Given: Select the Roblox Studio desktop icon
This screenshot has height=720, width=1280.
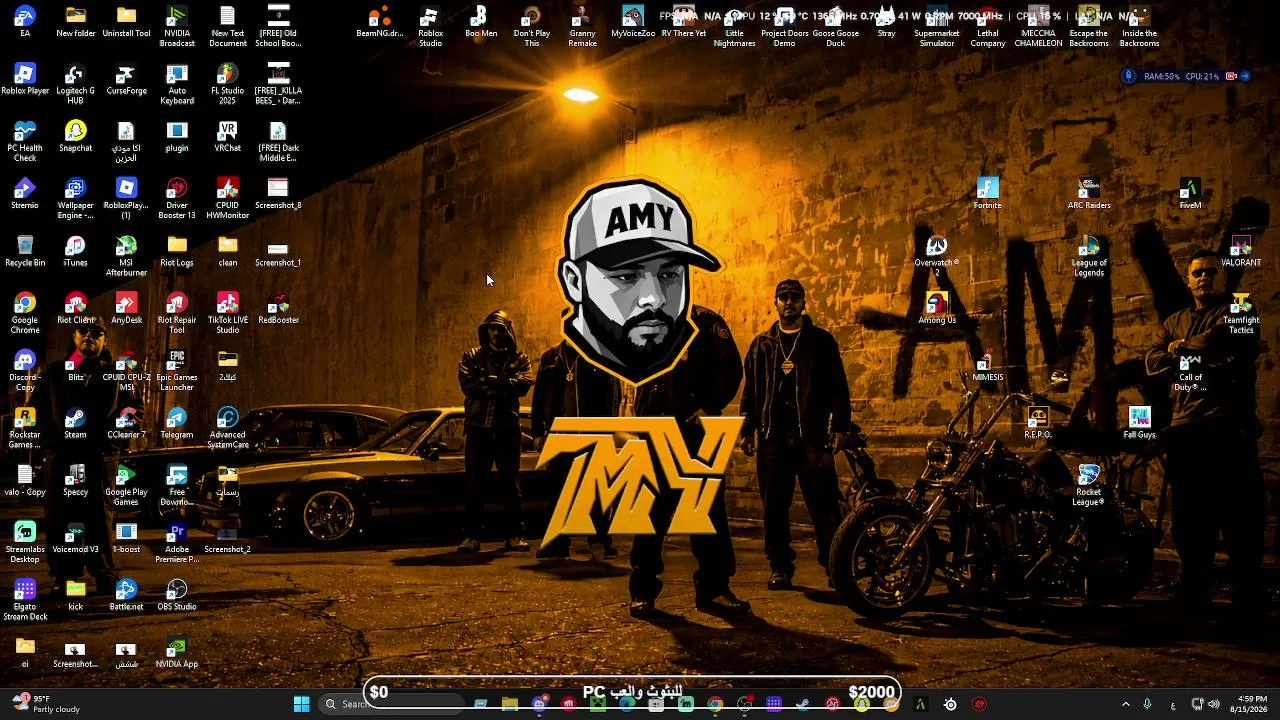Looking at the screenshot, I should (x=430, y=27).
